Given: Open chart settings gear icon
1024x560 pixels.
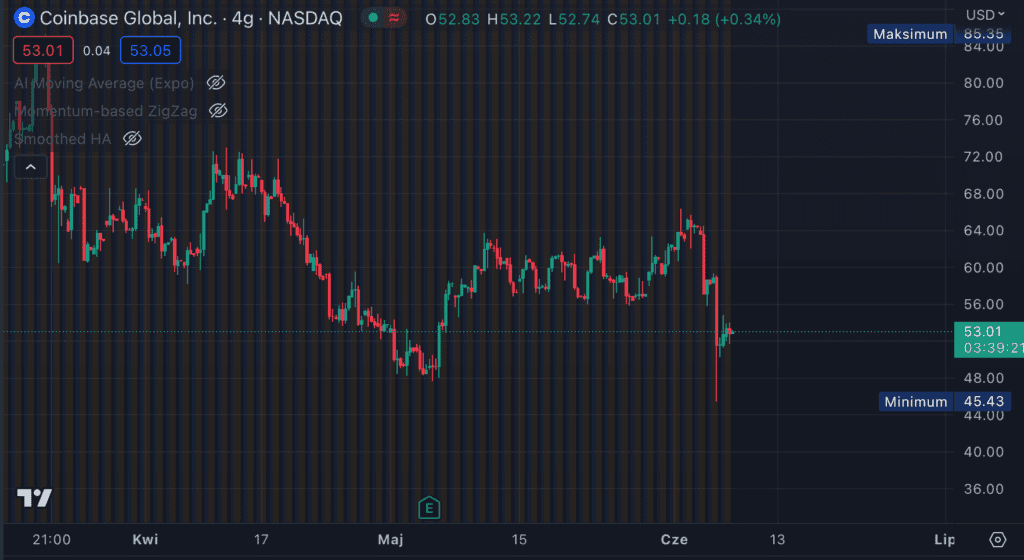Looking at the screenshot, I should (996, 540).
